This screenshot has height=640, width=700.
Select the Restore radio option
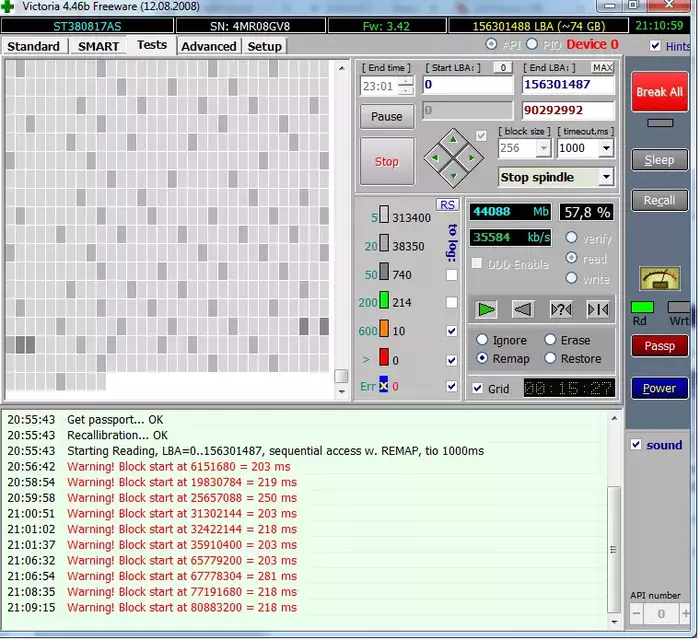pos(550,358)
